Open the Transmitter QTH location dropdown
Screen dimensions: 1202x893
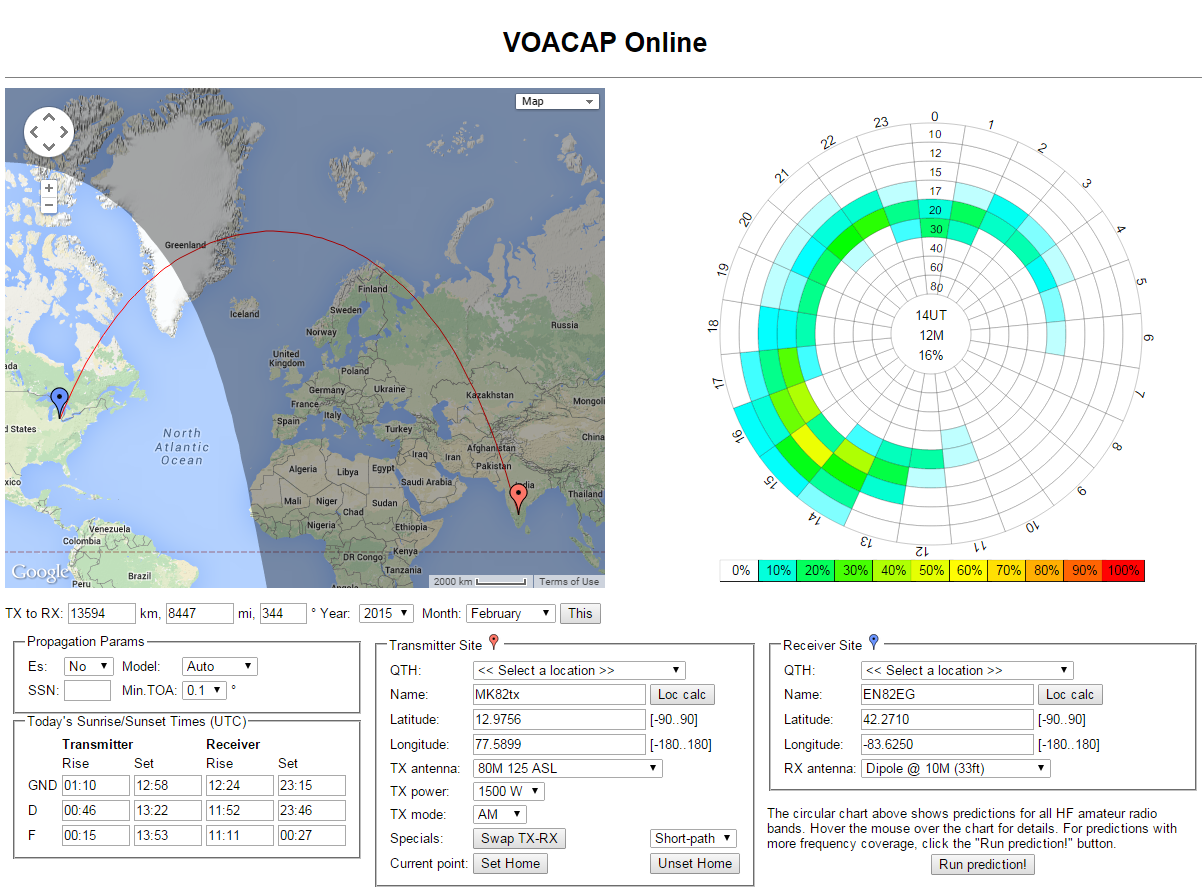tap(579, 670)
